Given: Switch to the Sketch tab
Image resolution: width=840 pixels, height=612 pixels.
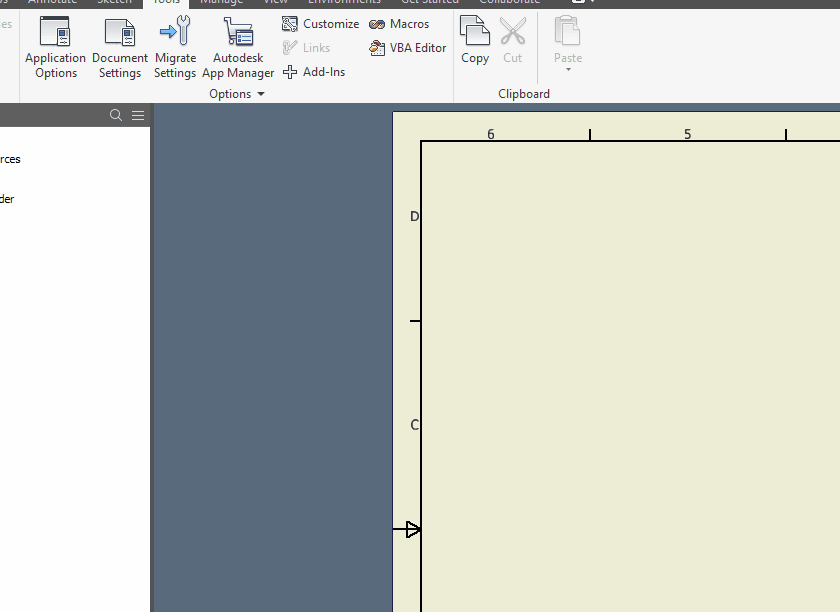Looking at the screenshot, I should coord(114,2).
